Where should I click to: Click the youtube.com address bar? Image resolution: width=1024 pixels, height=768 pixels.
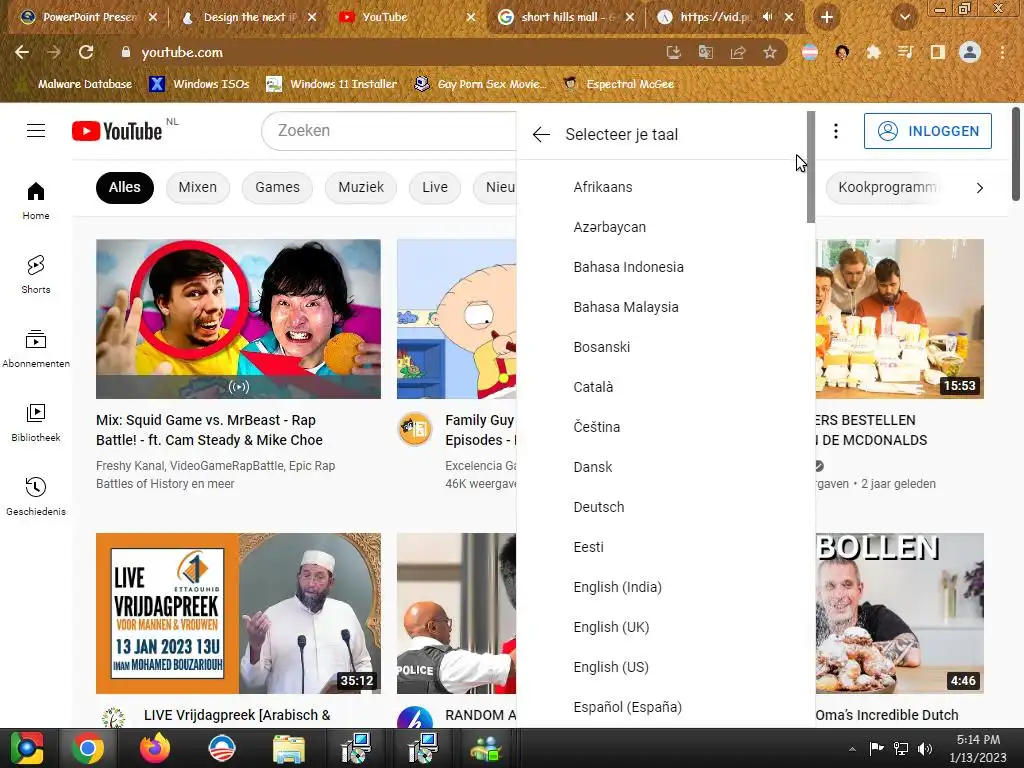(x=392, y=52)
